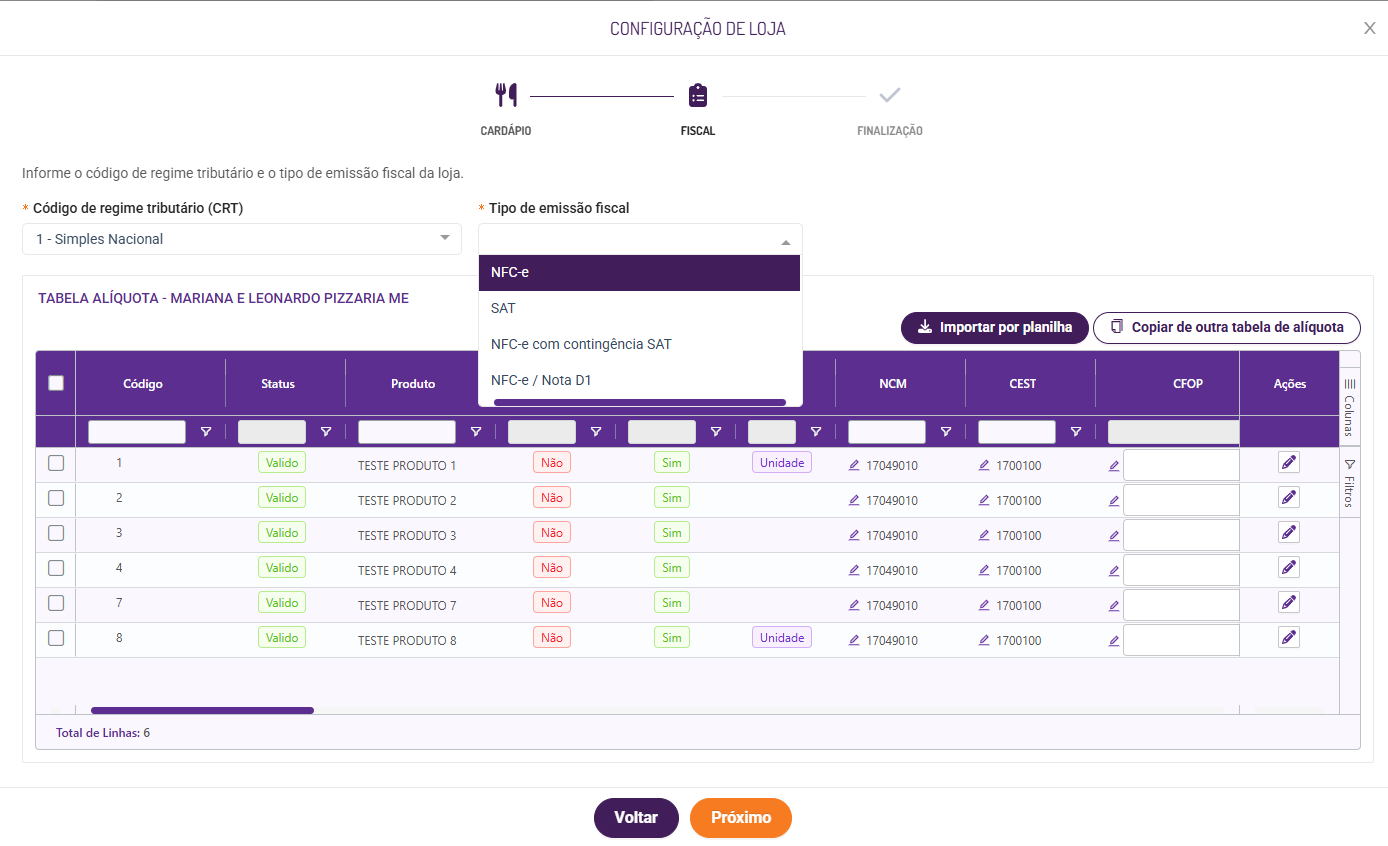Image resolution: width=1388 pixels, height=846 pixels.
Task: Choose NFC-e from the emission type list
Action: 639,272
